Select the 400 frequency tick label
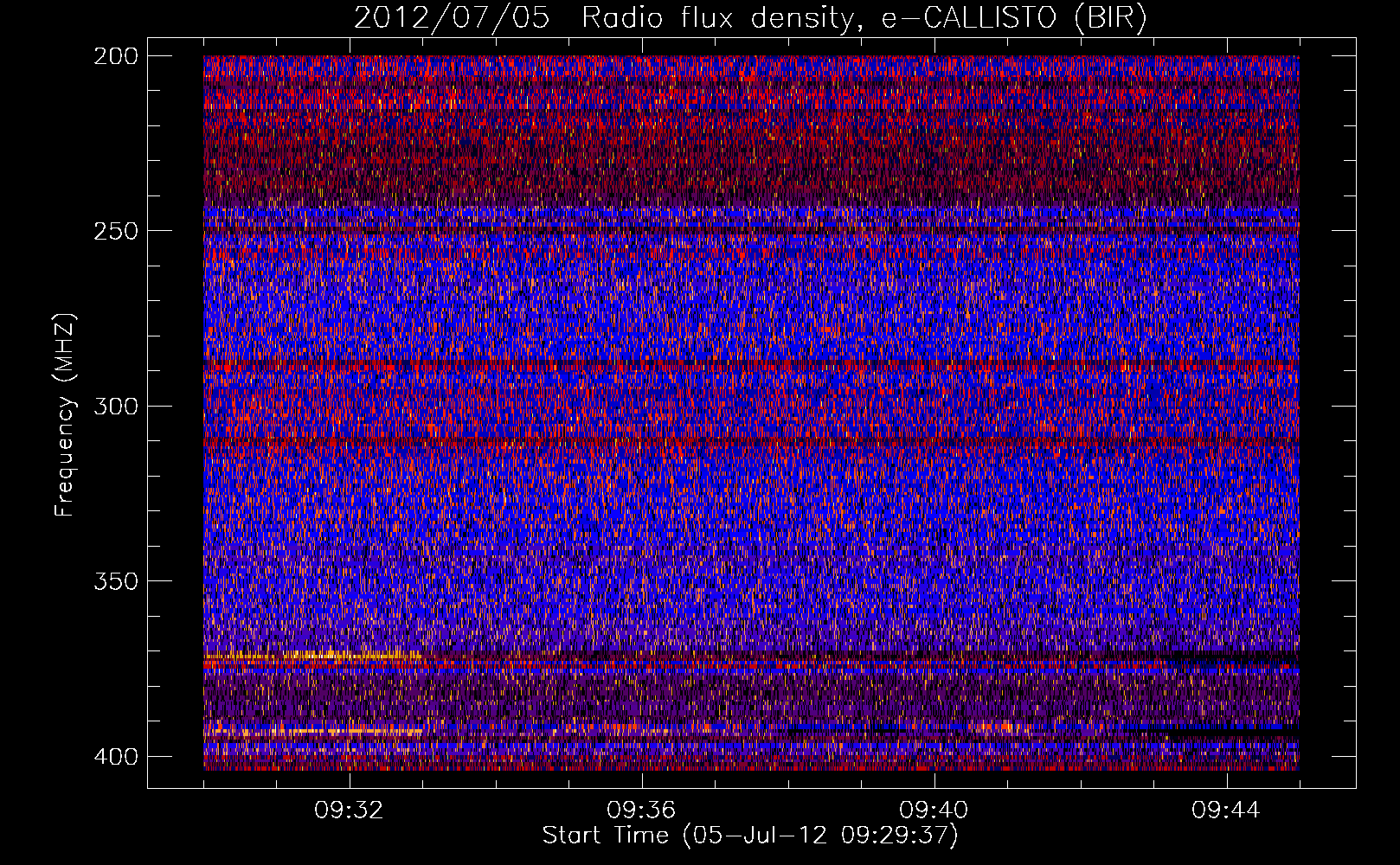This screenshot has height=865, width=1400. click(115, 756)
